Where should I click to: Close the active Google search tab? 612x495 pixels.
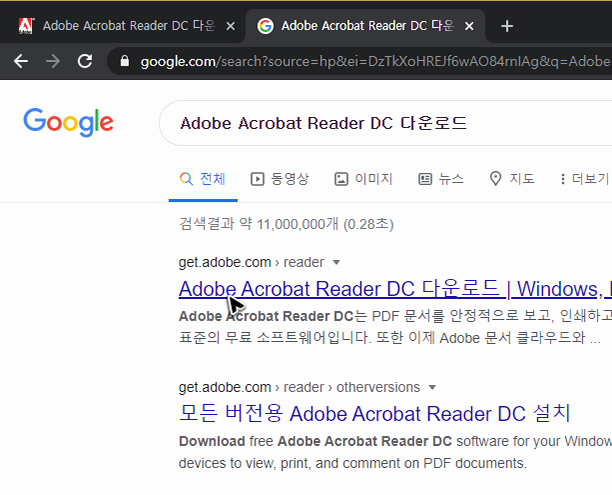(469, 26)
